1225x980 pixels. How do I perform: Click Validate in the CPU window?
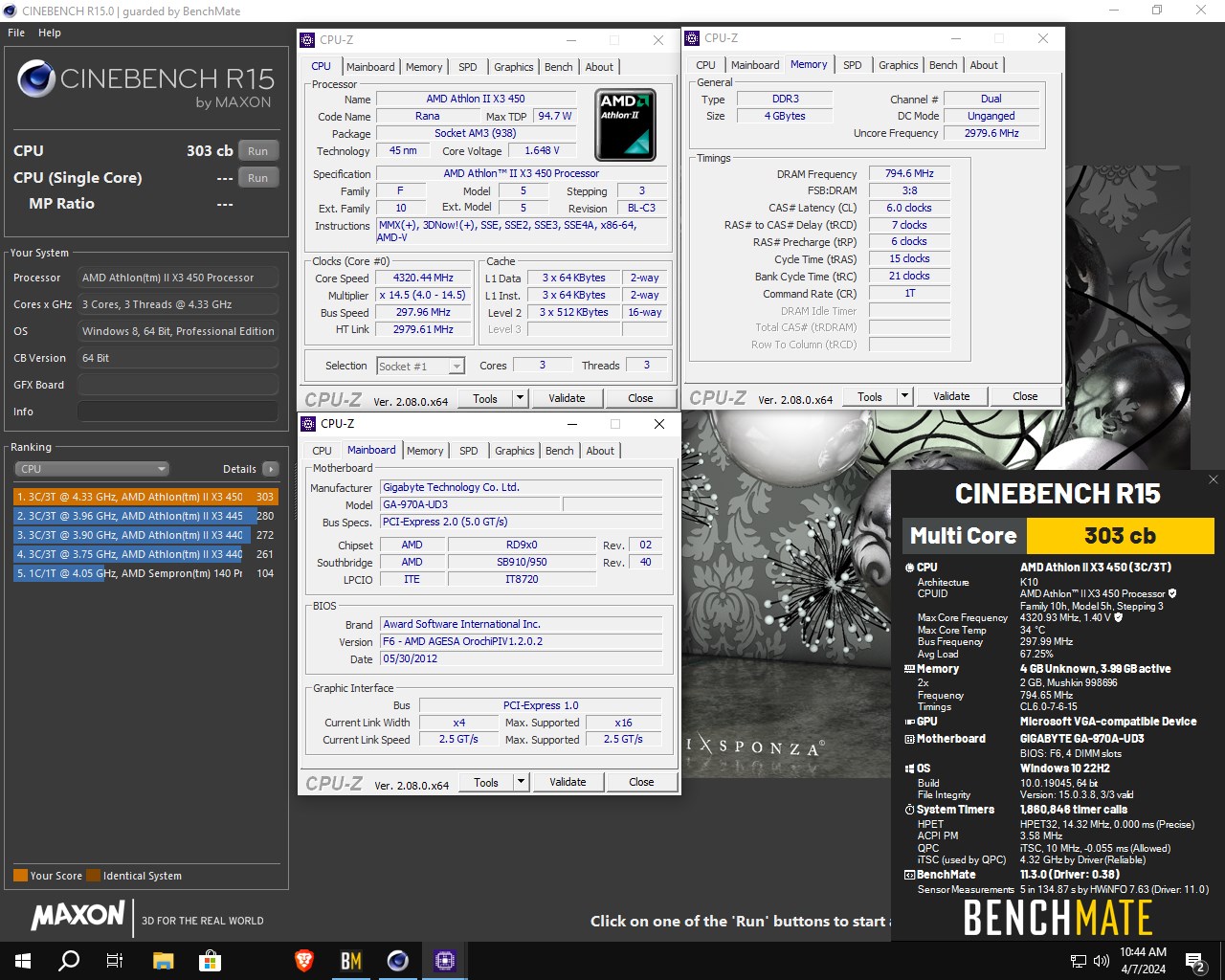pyautogui.click(x=567, y=398)
